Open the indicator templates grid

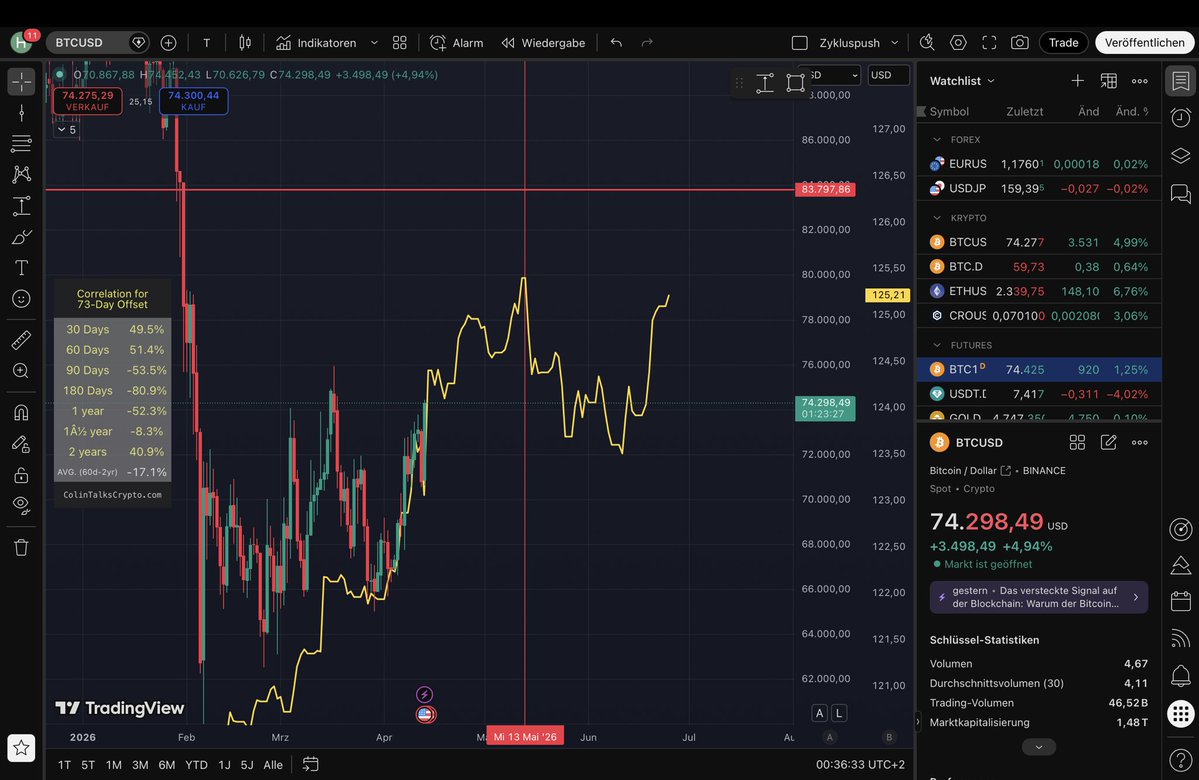coord(399,43)
